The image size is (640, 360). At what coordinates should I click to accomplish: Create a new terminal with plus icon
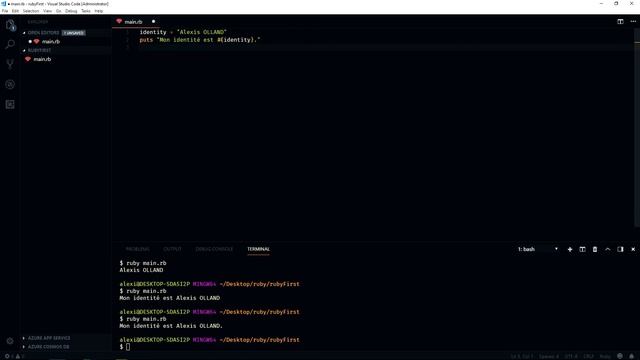[x=570, y=249]
